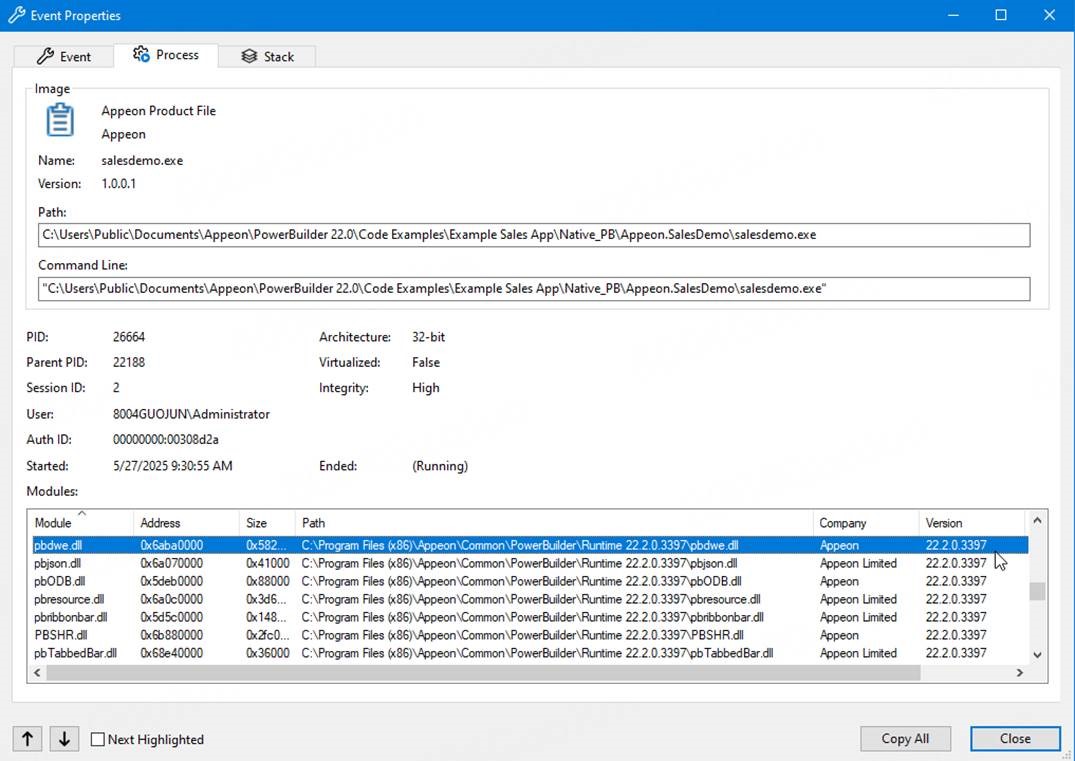Click Parent PID value 22188
This screenshot has height=761, width=1075.
[129, 362]
